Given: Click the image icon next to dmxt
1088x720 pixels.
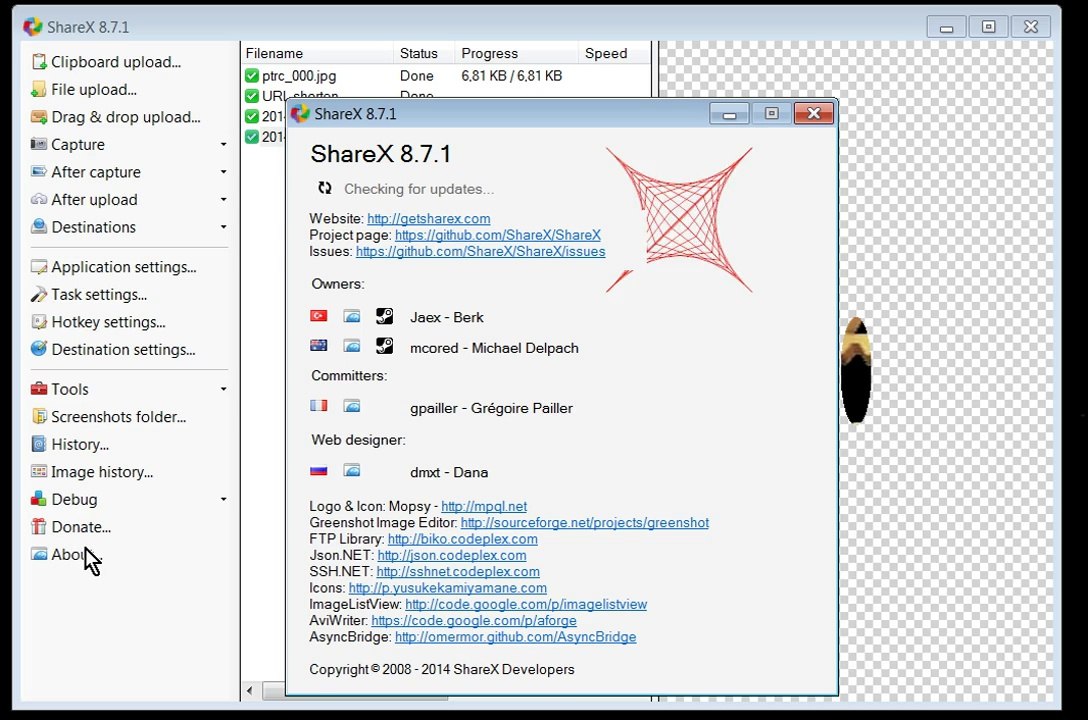Looking at the screenshot, I should tap(352, 471).
